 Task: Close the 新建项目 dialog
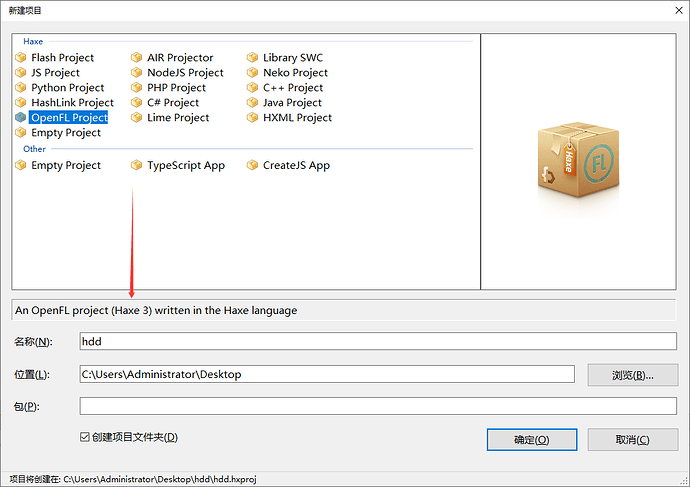pyautogui.click(x=679, y=10)
